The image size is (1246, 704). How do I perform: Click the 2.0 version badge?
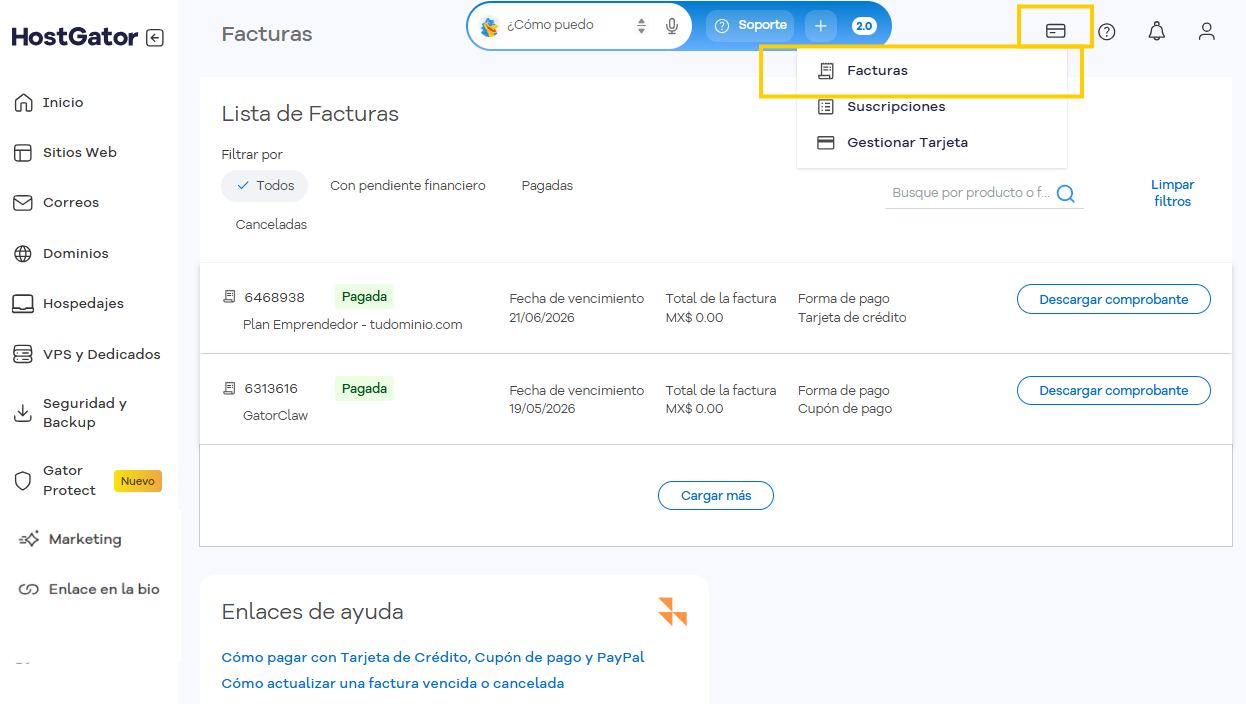point(864,26)
